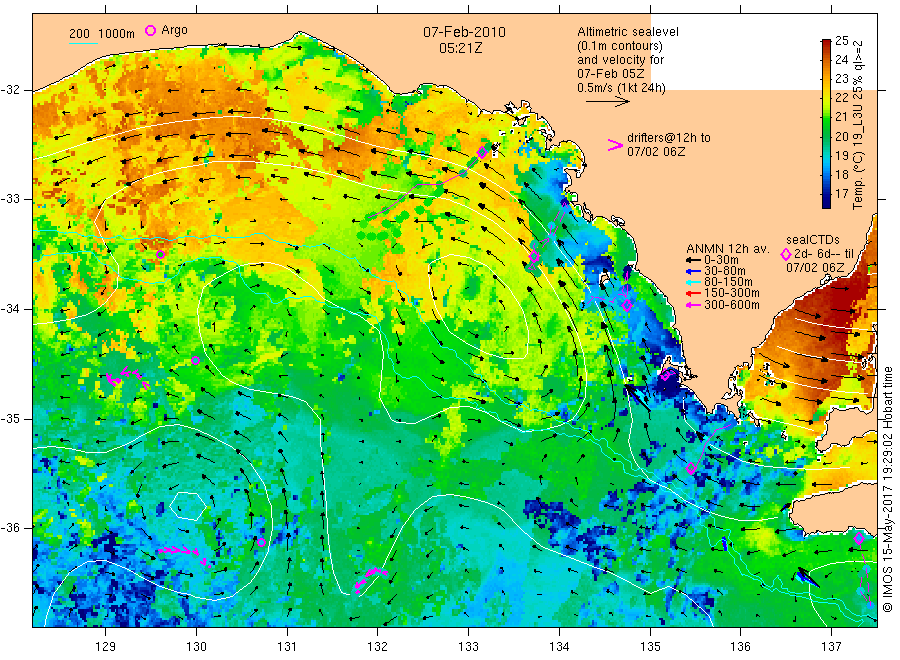Click the 'sealCTDs' legend heading
The width and height of the screenshot is (900, 660).
point(813,240)
